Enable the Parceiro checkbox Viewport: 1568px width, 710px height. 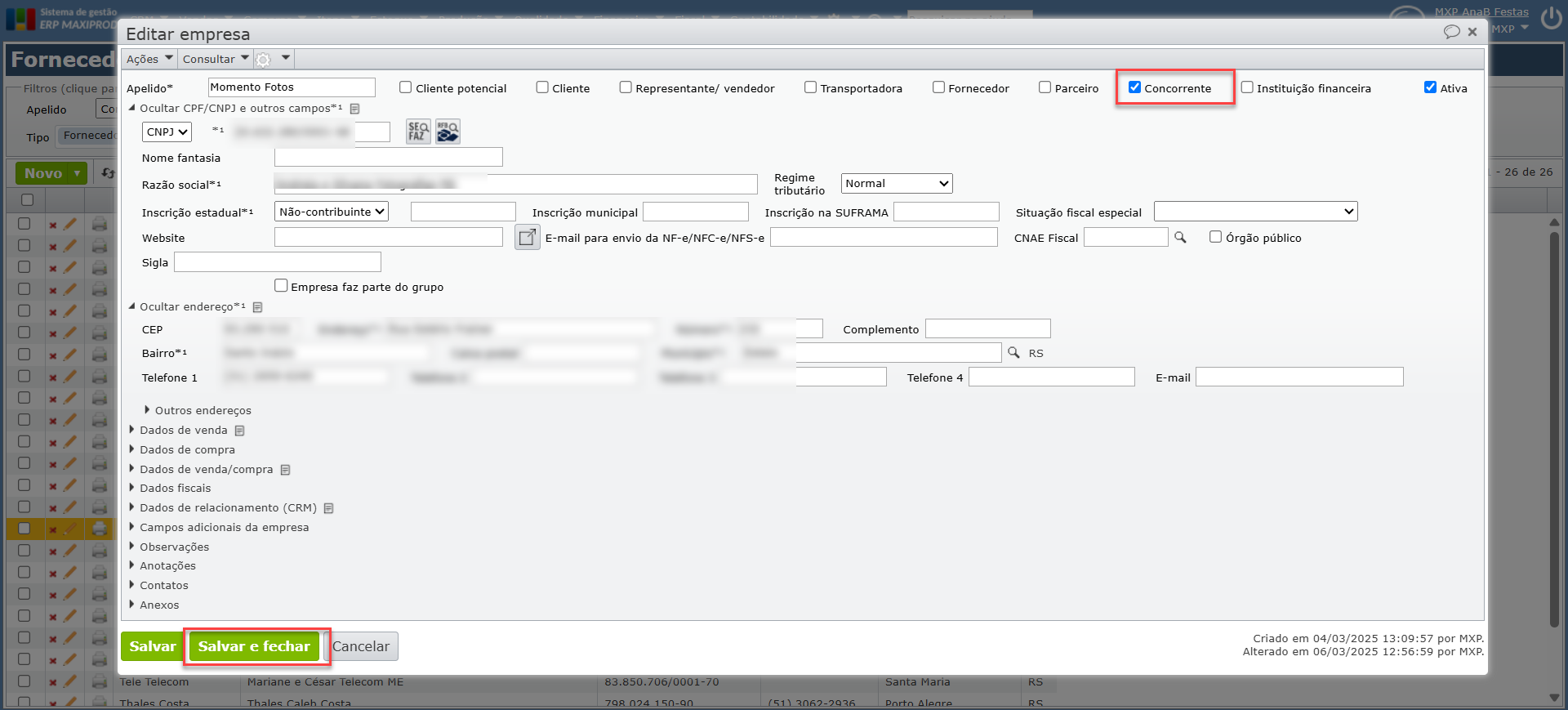pos(1045,87)
